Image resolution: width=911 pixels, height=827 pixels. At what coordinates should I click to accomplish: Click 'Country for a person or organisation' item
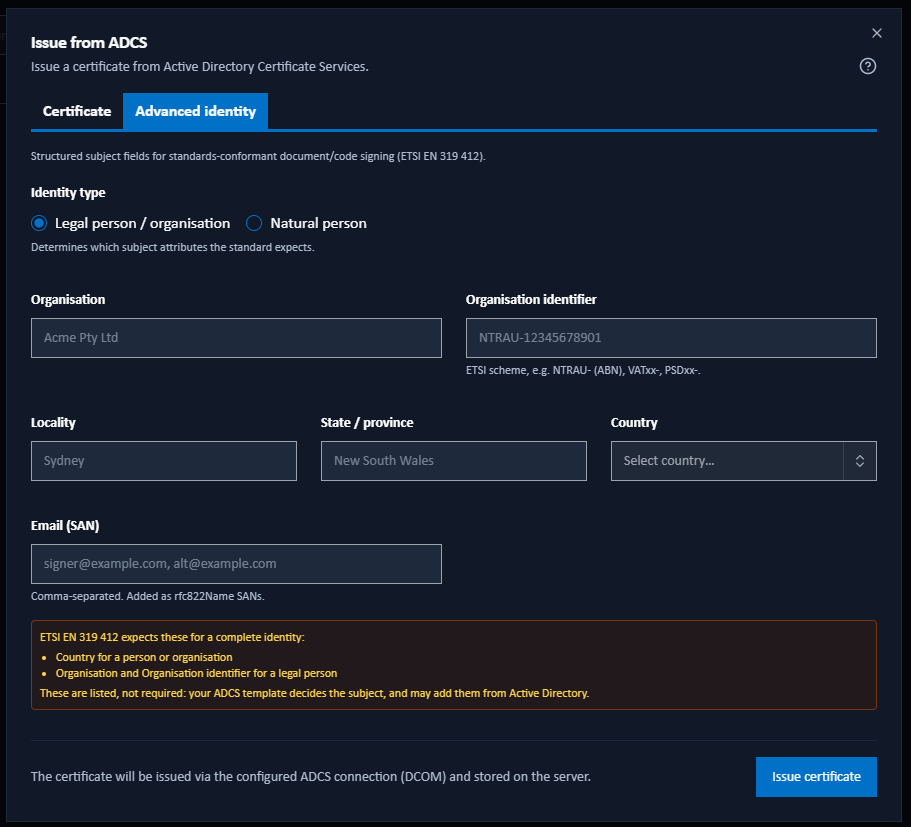[x=144, y=657]
